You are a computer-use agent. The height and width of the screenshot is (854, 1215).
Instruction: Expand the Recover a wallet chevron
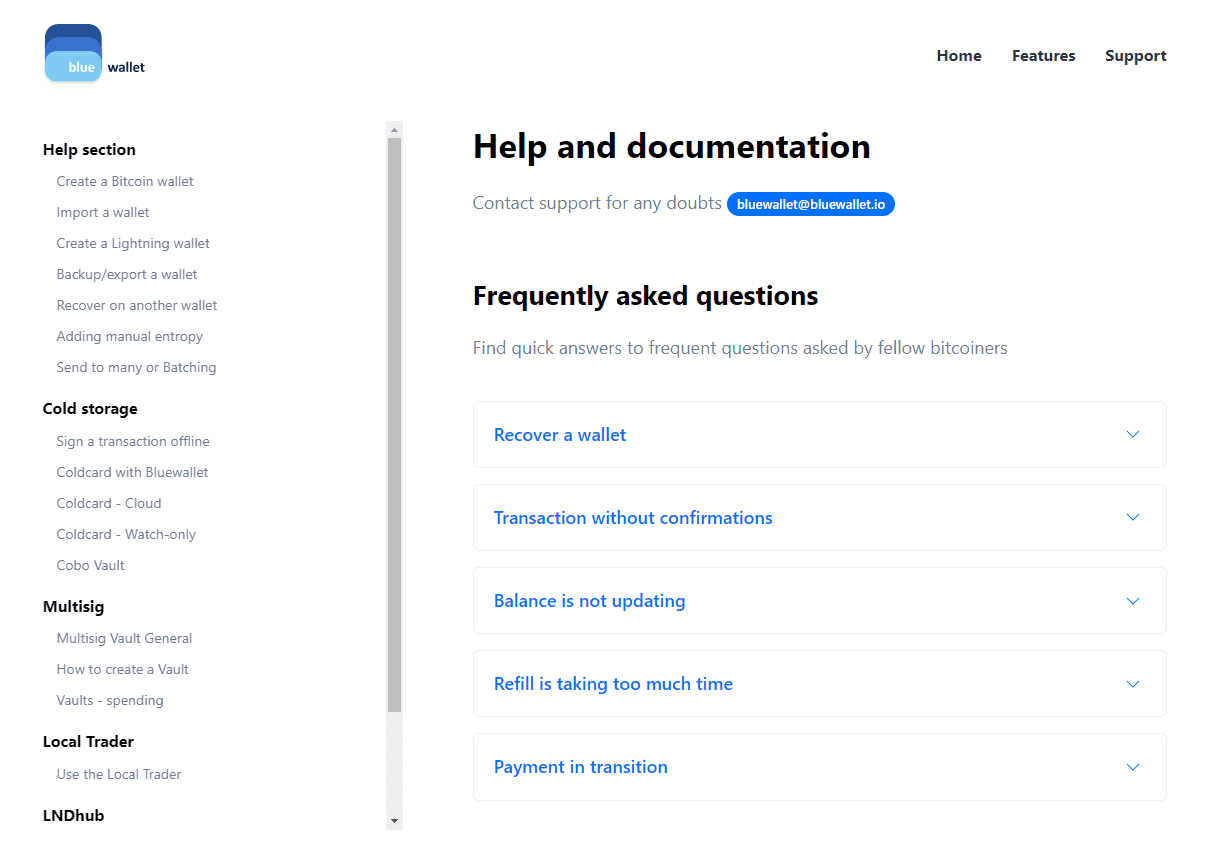pyautogui.click(x=1133, y=434)
